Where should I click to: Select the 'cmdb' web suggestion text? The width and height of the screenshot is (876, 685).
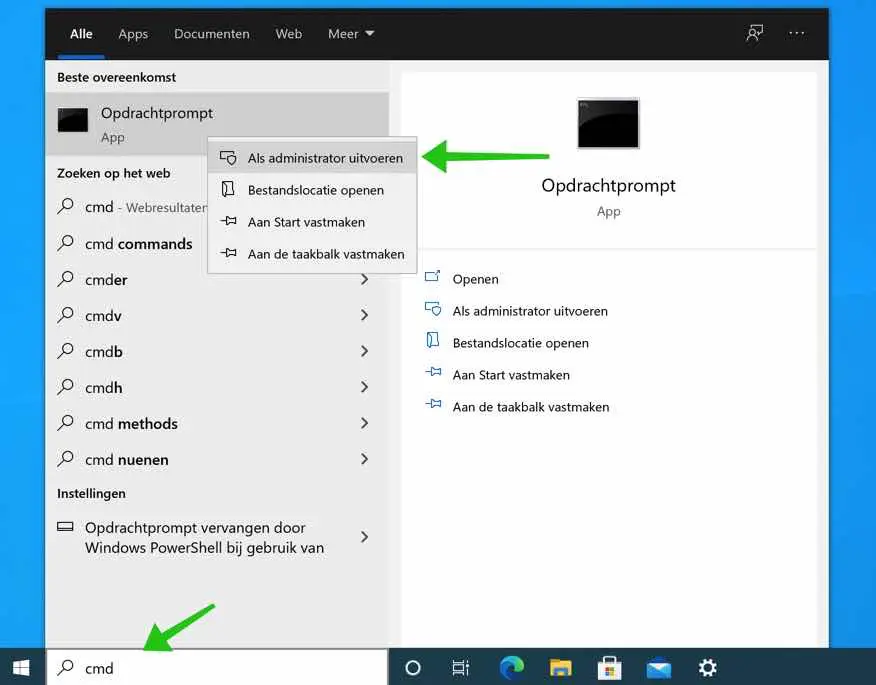point(103,351)
